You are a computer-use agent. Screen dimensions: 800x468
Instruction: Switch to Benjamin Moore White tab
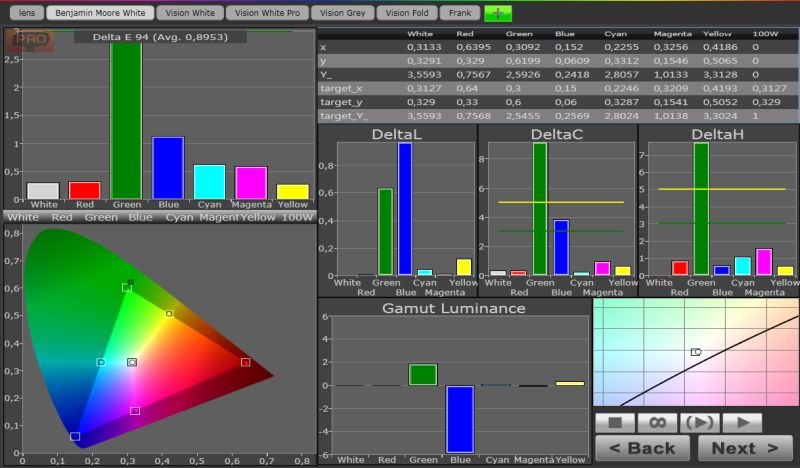[x=97, y=13]
